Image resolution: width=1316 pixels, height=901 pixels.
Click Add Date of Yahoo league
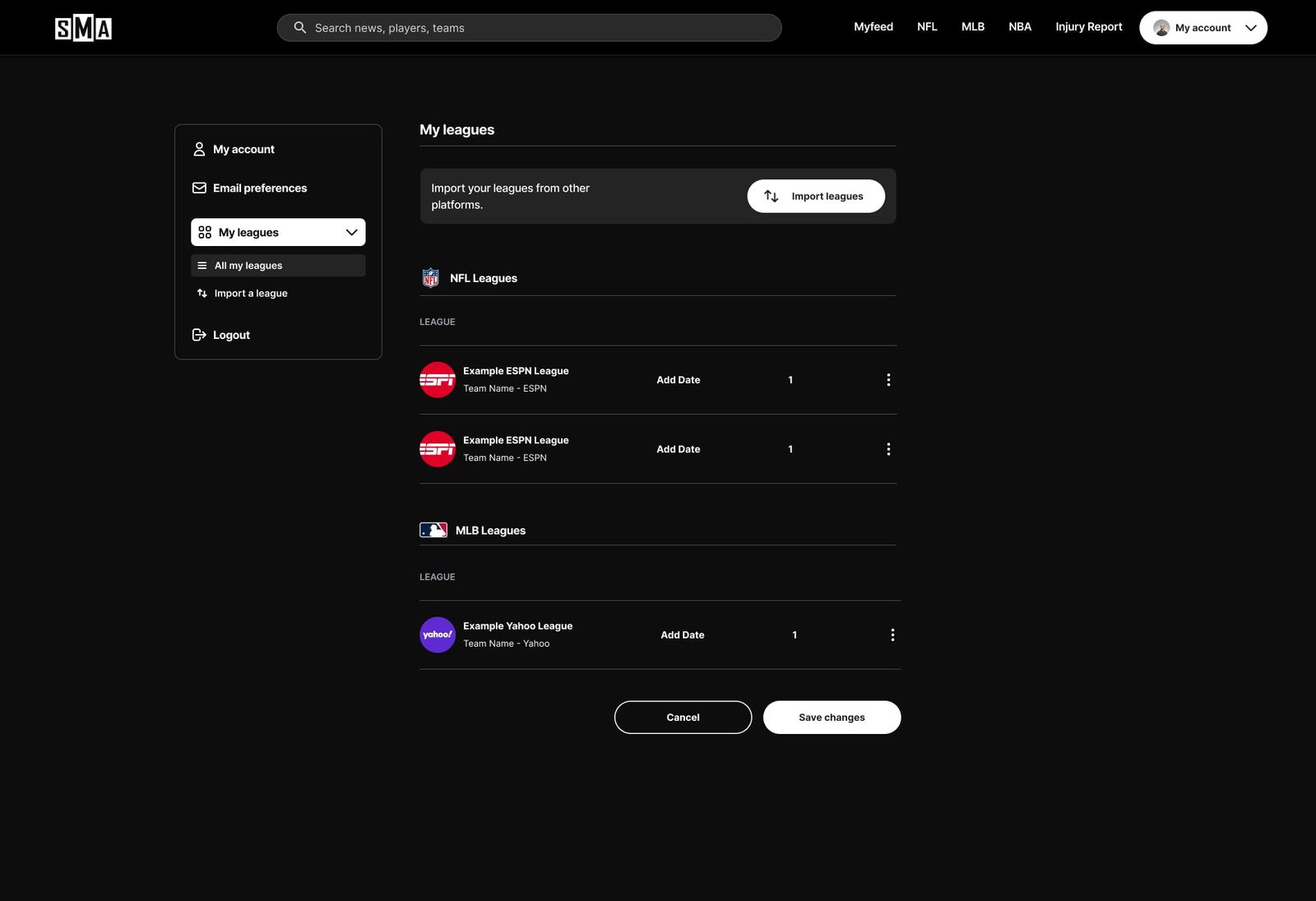(683, 634)
